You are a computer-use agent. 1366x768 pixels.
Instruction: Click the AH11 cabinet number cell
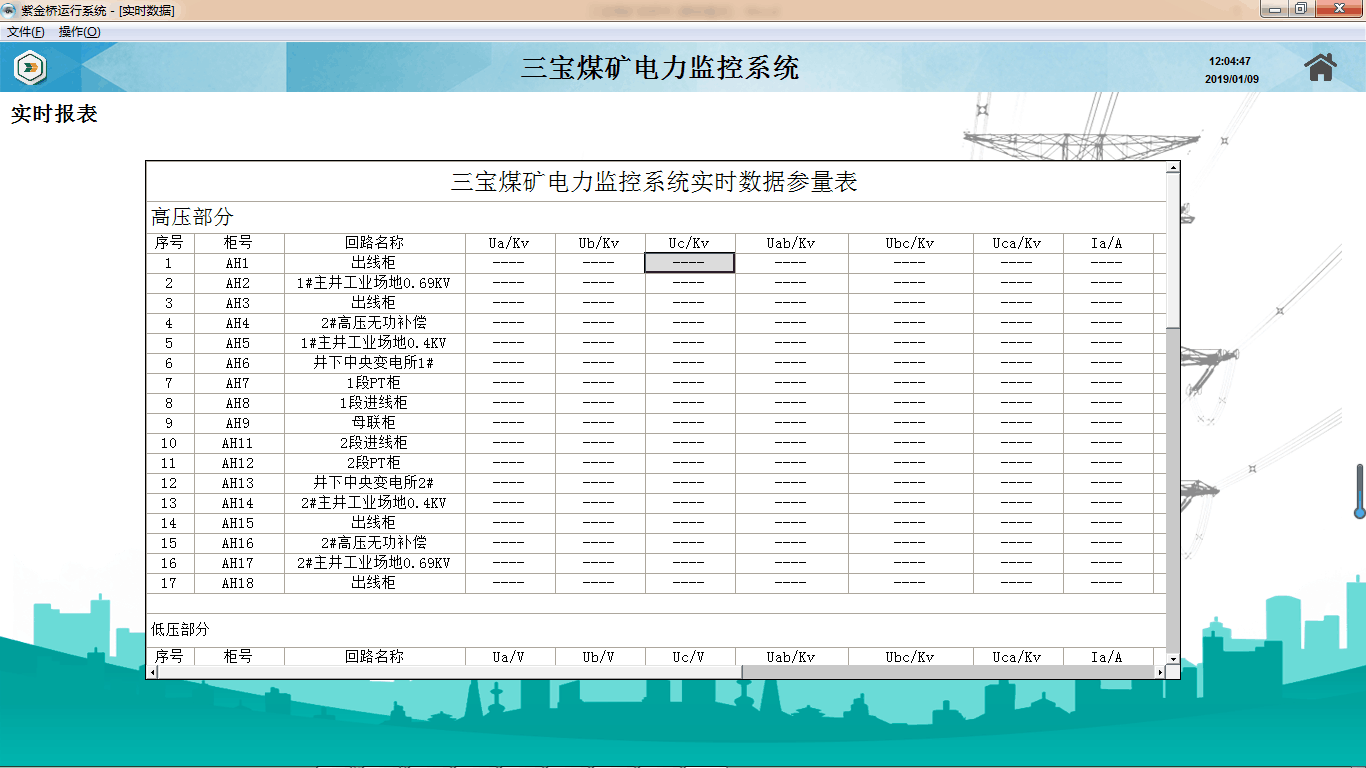(238, 443)
